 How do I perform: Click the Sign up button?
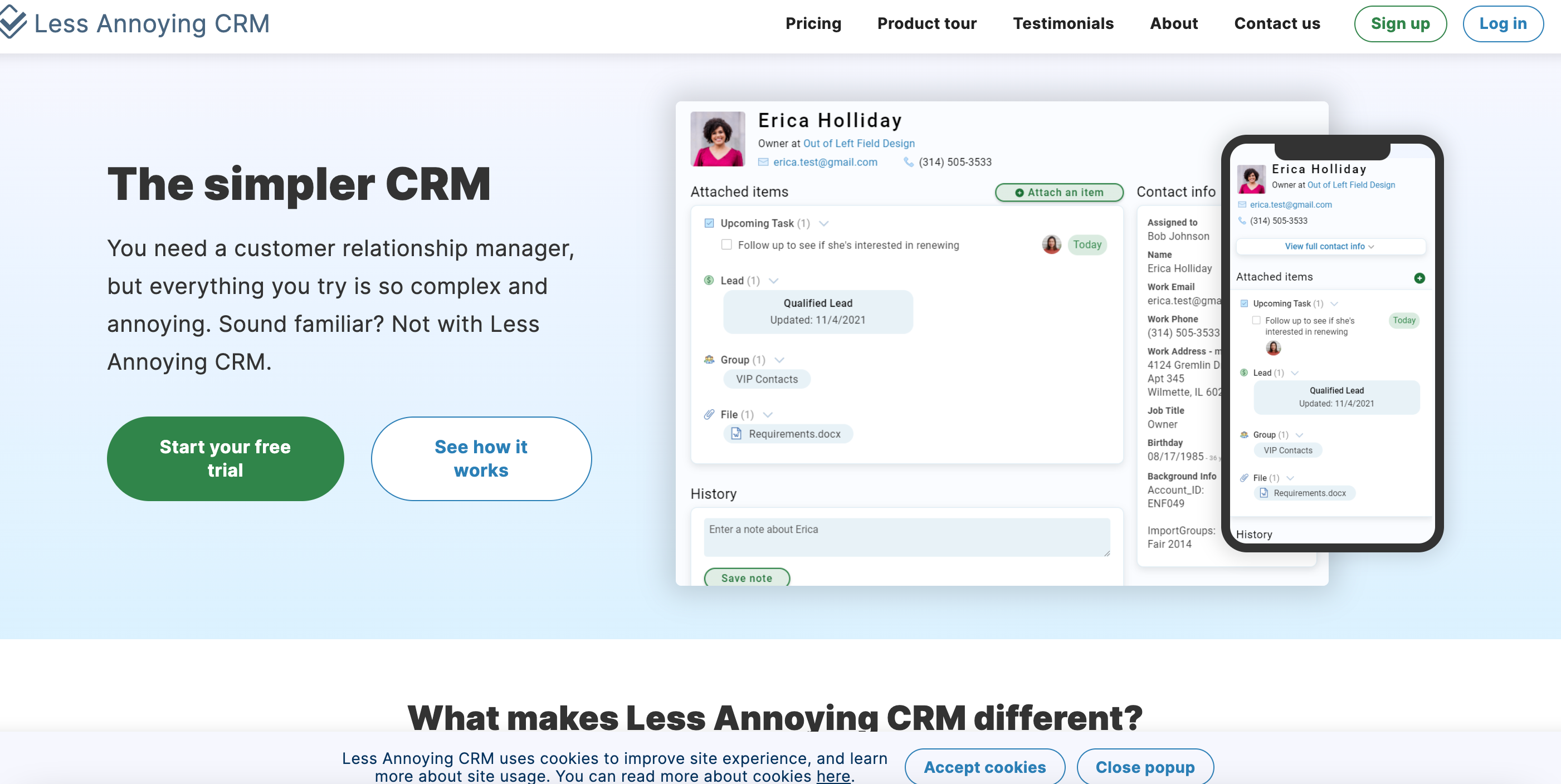pos(1401,23)
